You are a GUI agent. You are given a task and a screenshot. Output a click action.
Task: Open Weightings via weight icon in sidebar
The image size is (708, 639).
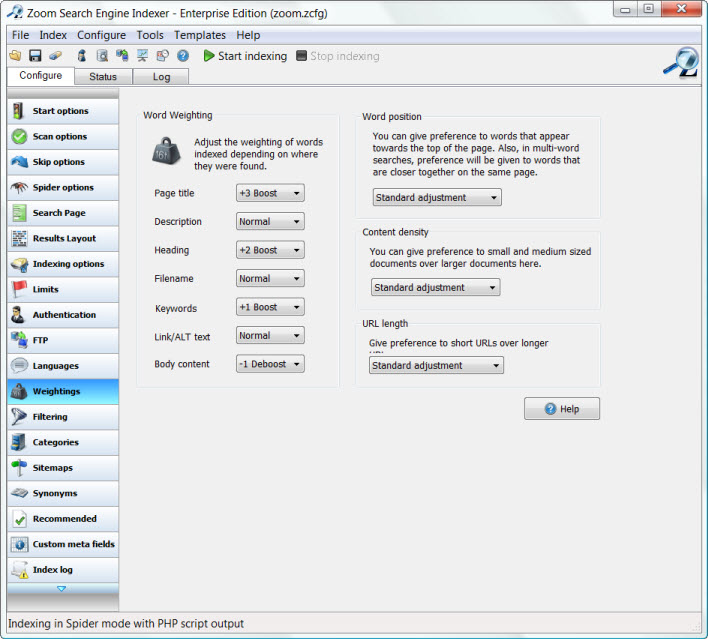tap(19, 391)
